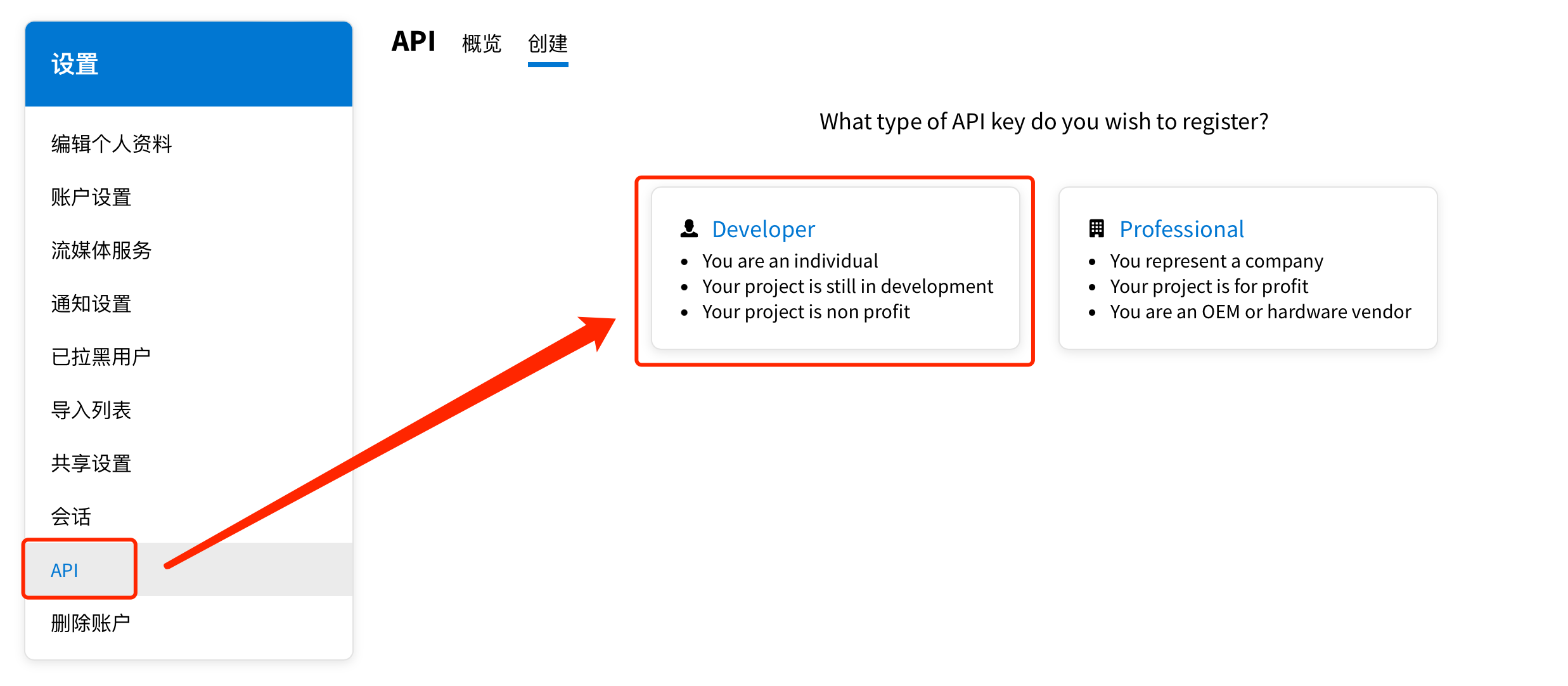Image resolution: width=1568 pixels, height=686 pixels.
Task: Go to 共享设置 page
Action: (91, 463)
